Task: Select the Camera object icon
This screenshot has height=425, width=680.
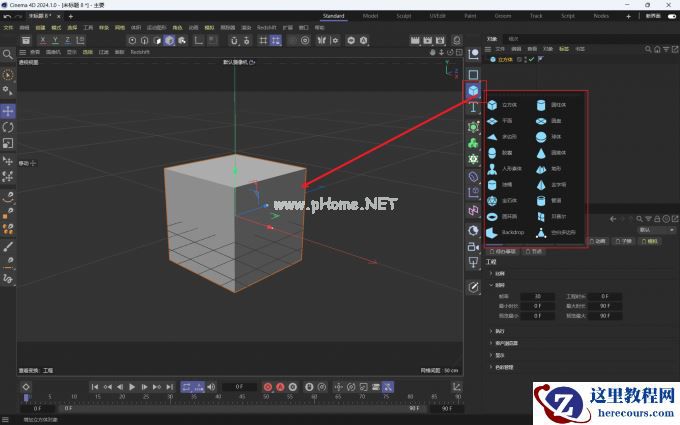Action: pyautogui.click(x=474, y=247)
